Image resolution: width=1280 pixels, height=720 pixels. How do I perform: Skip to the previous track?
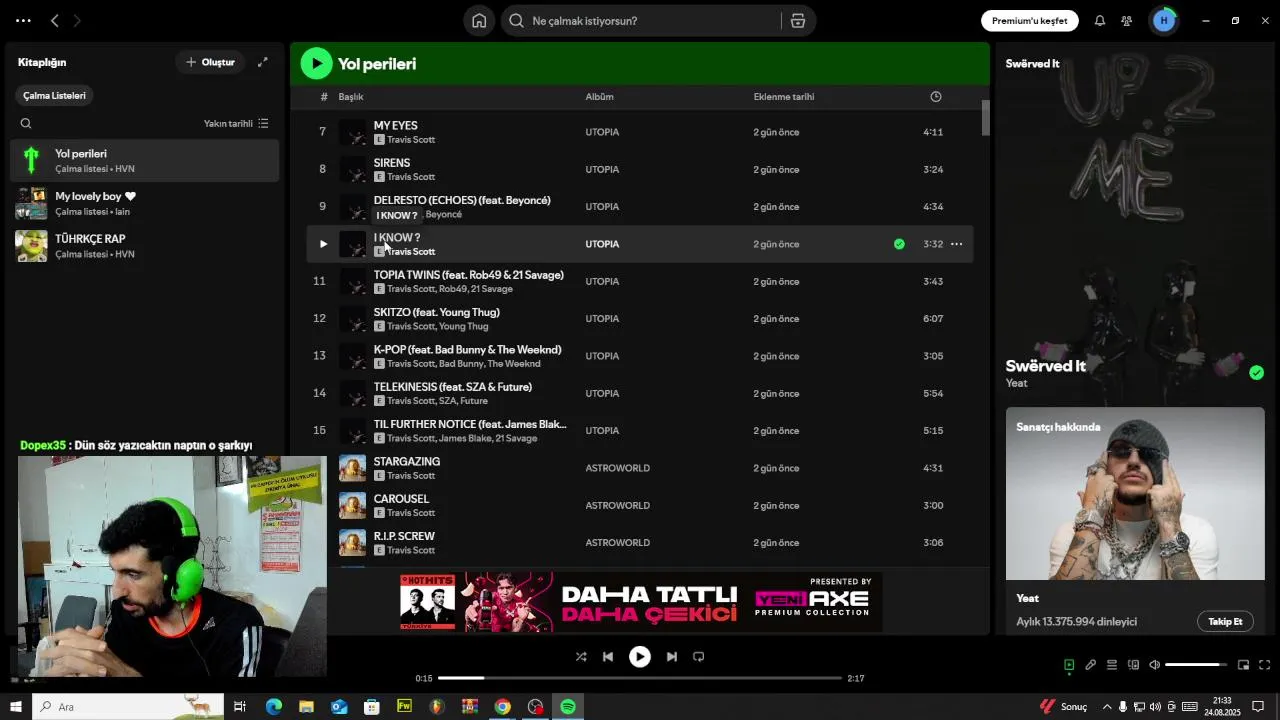[608, 657]
